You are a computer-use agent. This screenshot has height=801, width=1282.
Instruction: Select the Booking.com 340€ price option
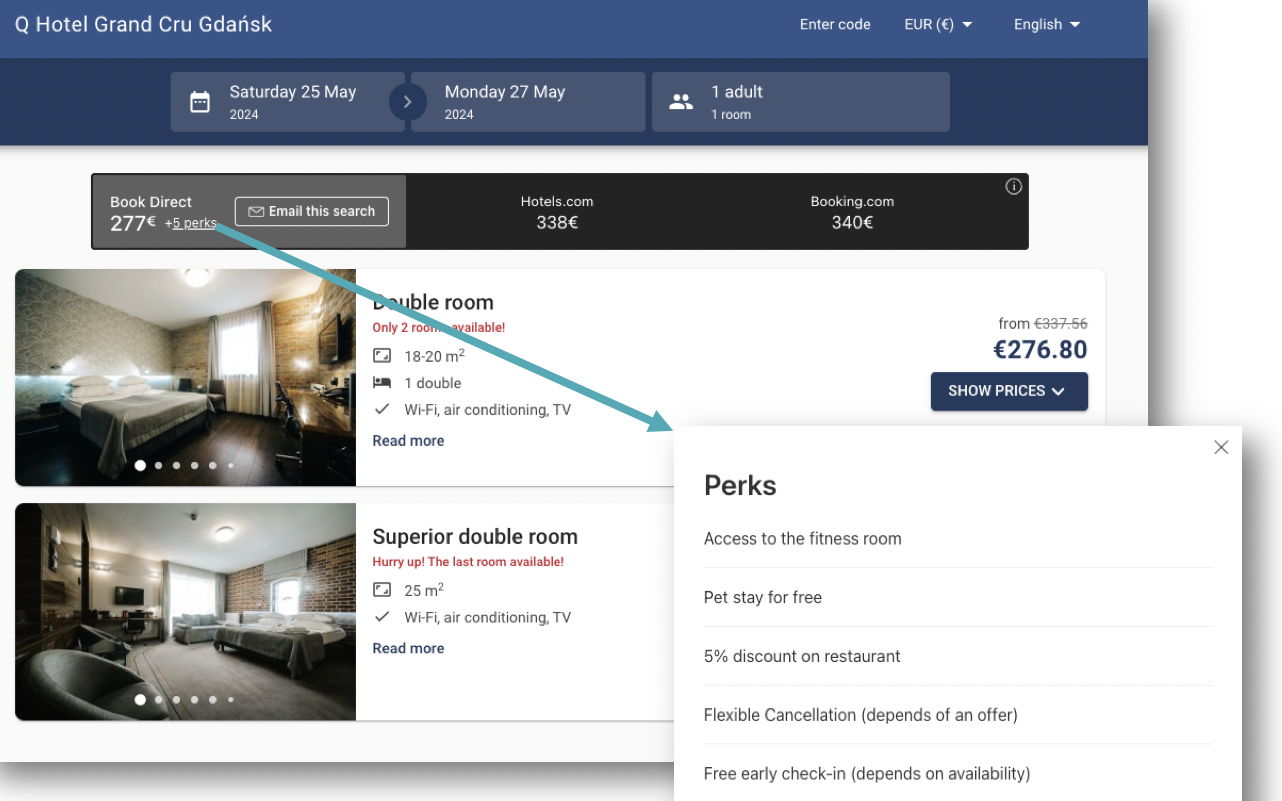[x=852, y=212]
